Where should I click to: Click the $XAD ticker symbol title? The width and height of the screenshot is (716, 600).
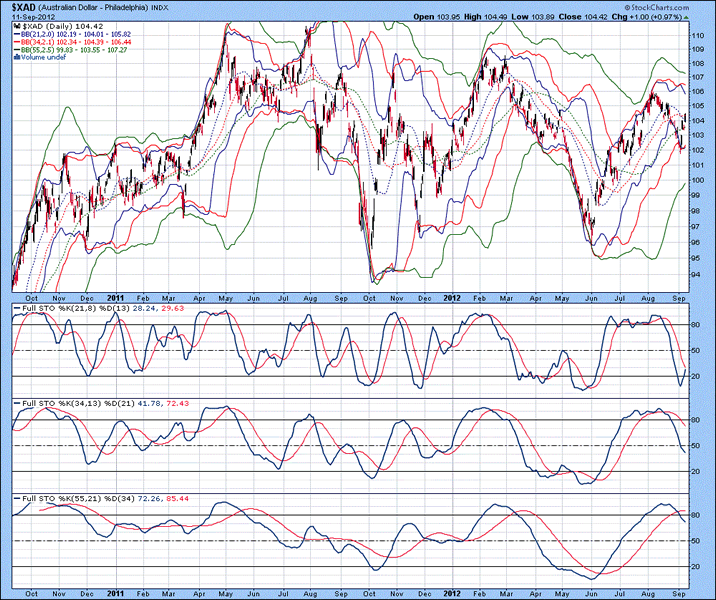click(x=21, y=6)
